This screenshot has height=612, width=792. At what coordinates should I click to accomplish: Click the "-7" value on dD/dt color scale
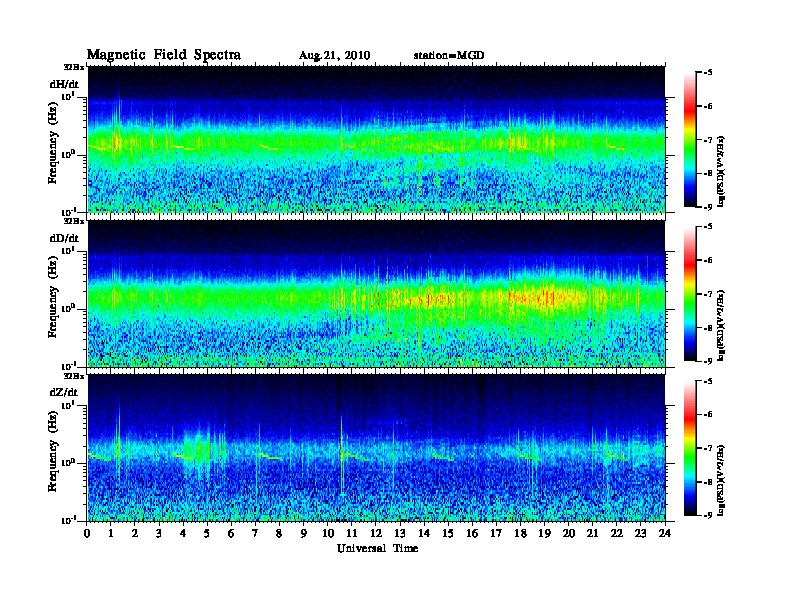click(708, 294)
